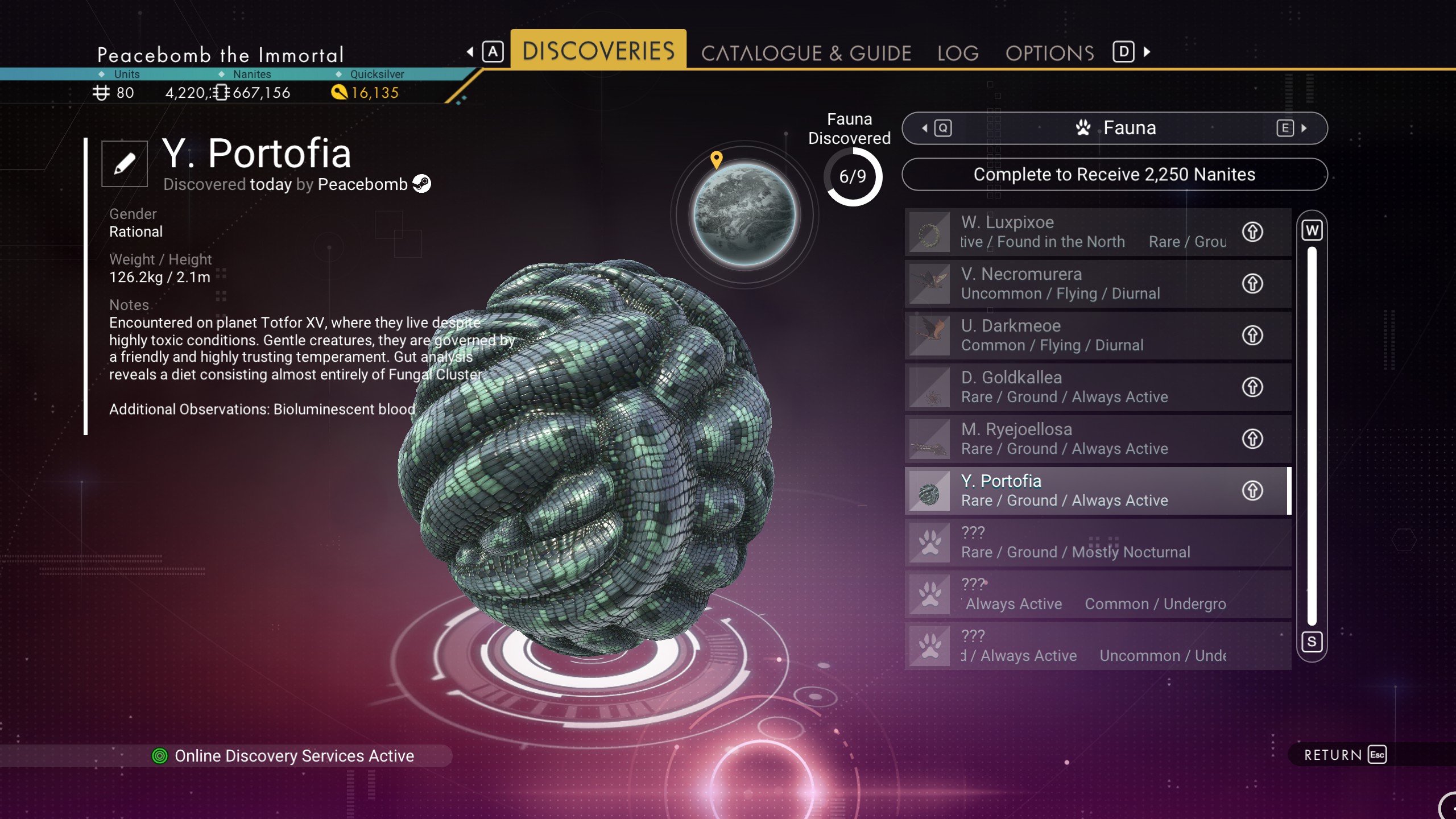The height and width of the screenshot is (819, 1456).
Task: Click the Totfor XV planet globe
Action: click(x=744, y=216)
